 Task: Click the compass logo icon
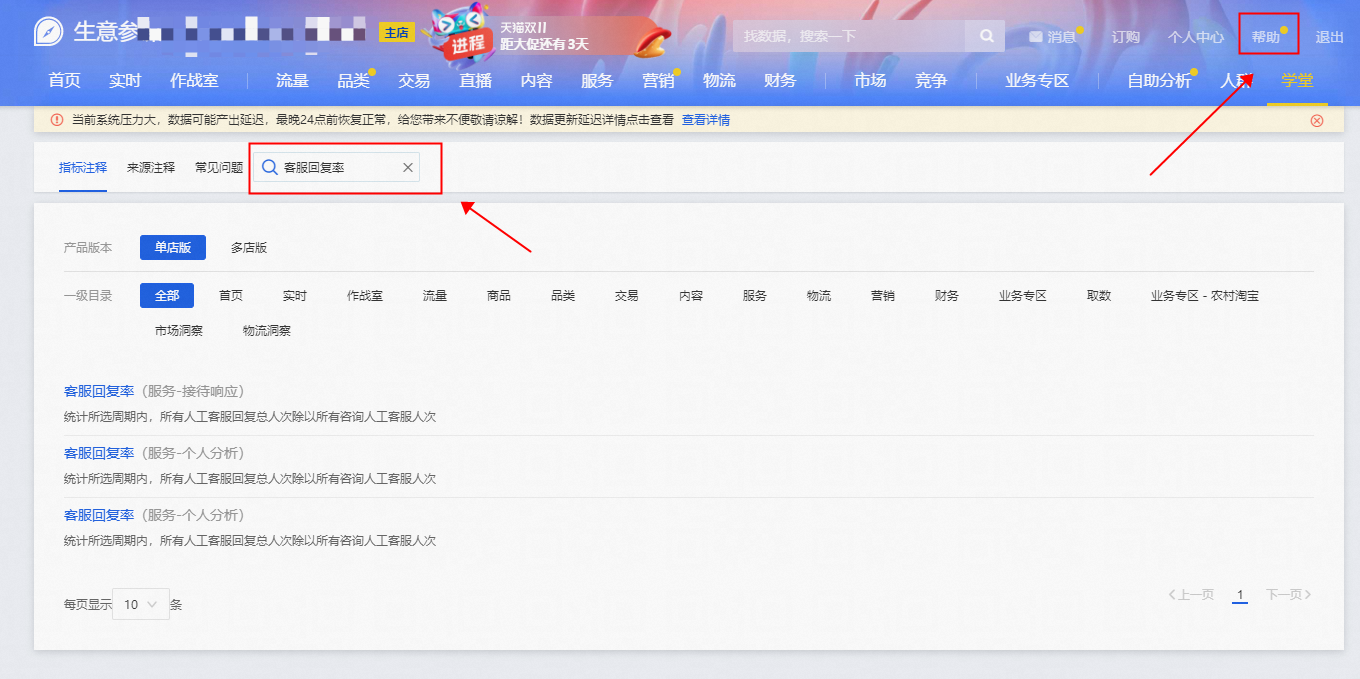click(x=48, y=32)
